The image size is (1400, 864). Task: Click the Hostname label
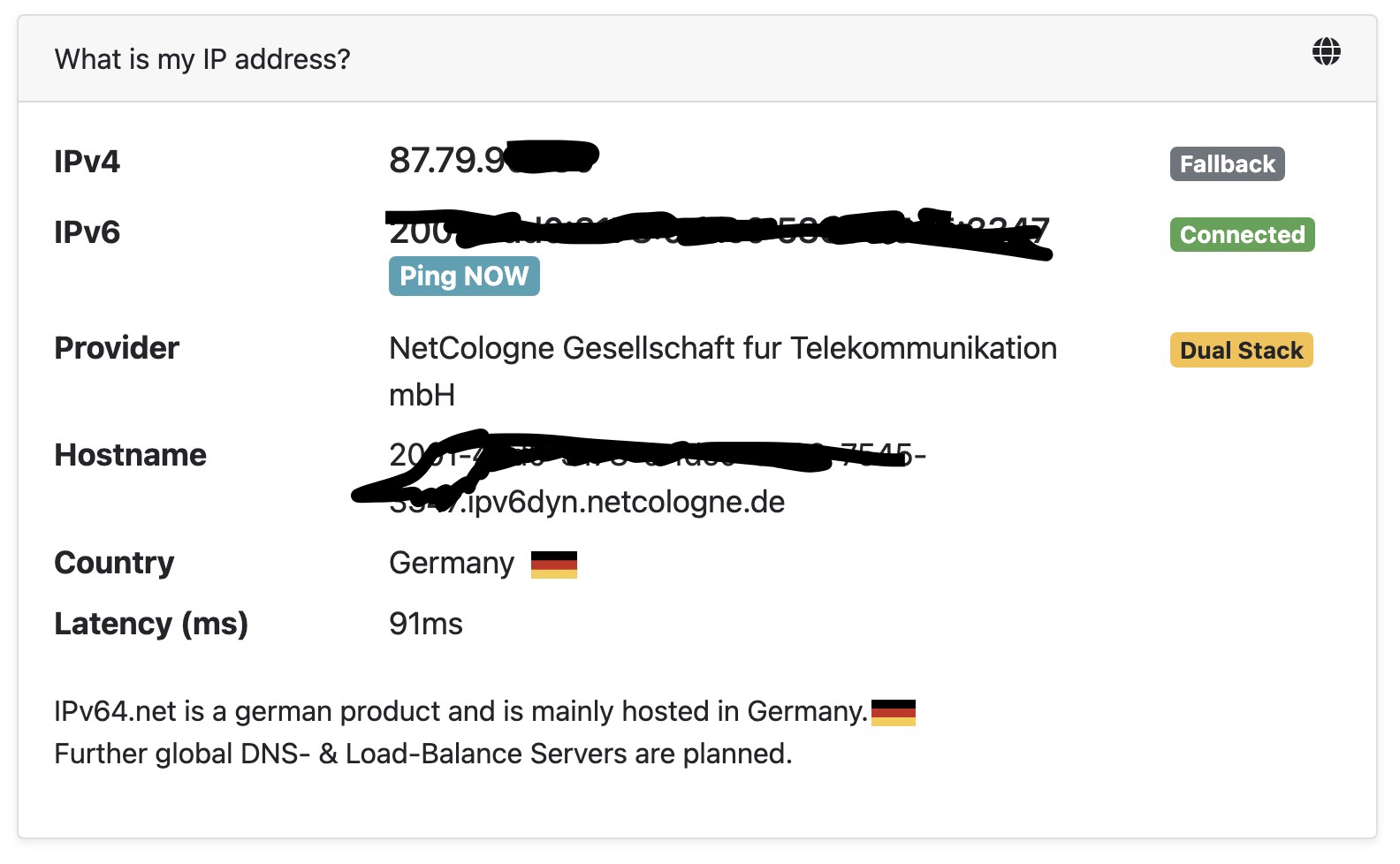pos(131,455)
